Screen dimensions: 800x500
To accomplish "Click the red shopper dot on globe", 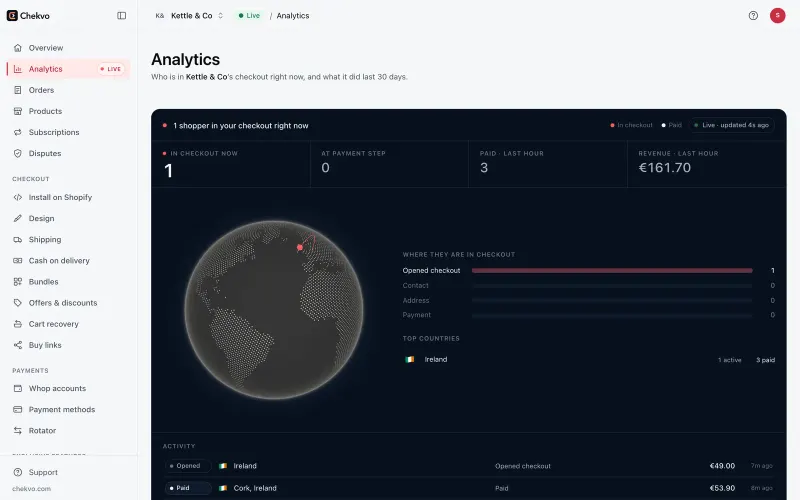I will coord(300,247).
